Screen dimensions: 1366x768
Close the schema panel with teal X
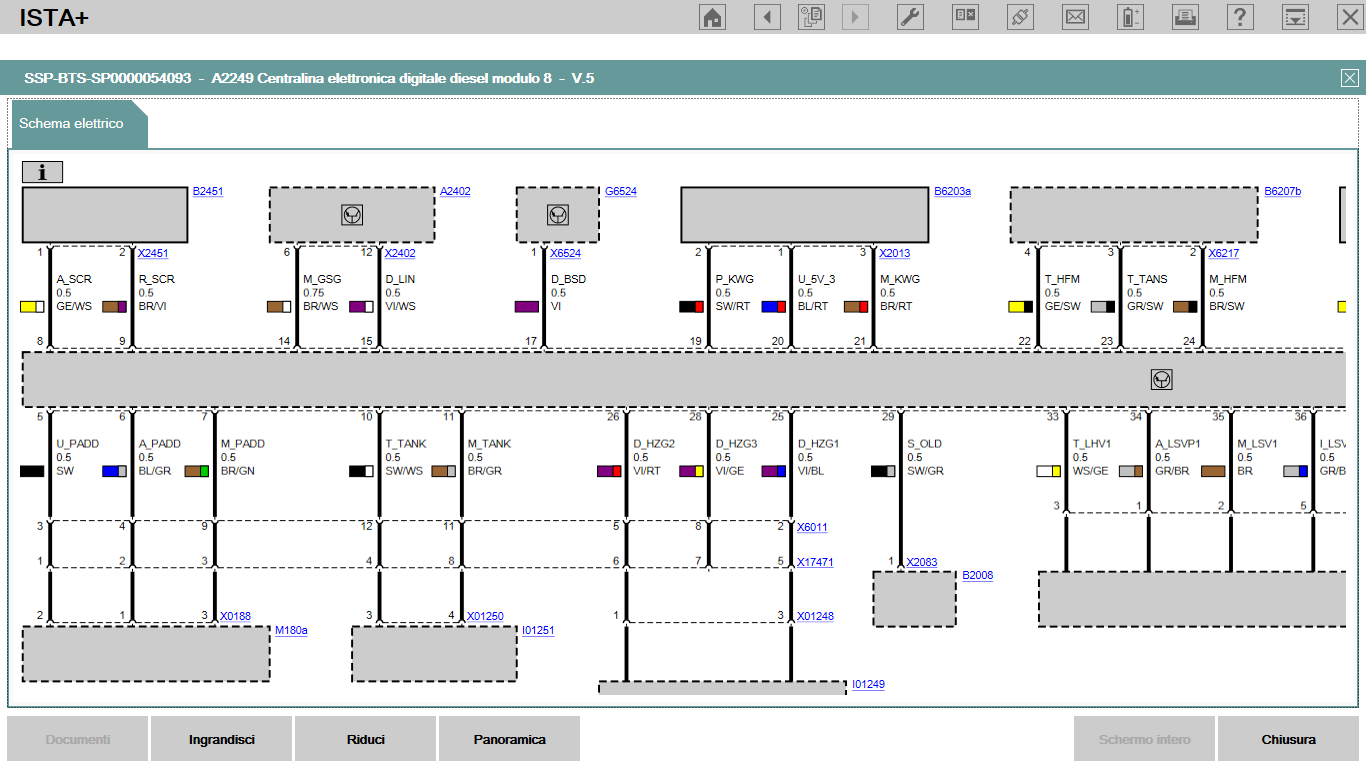point(1349,78)
